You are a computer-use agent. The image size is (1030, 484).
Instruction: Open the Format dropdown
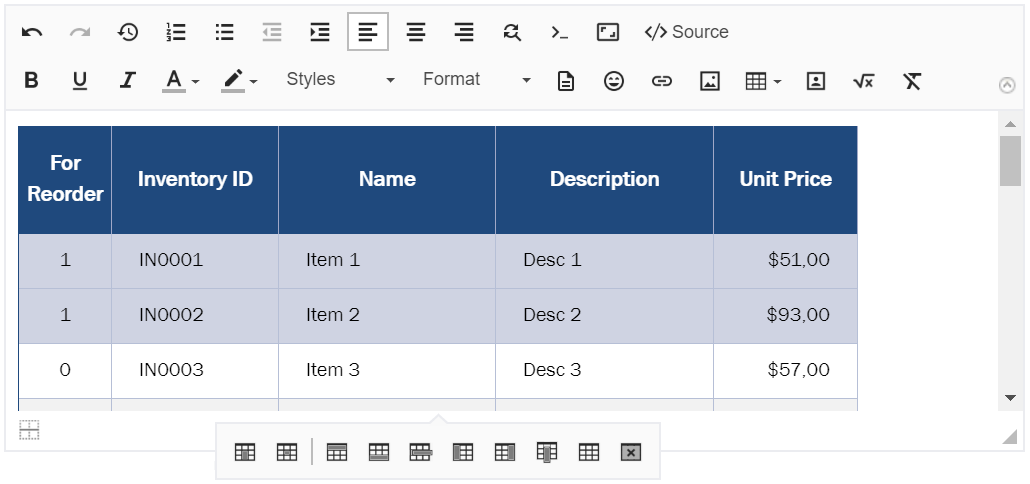point(476,80)
